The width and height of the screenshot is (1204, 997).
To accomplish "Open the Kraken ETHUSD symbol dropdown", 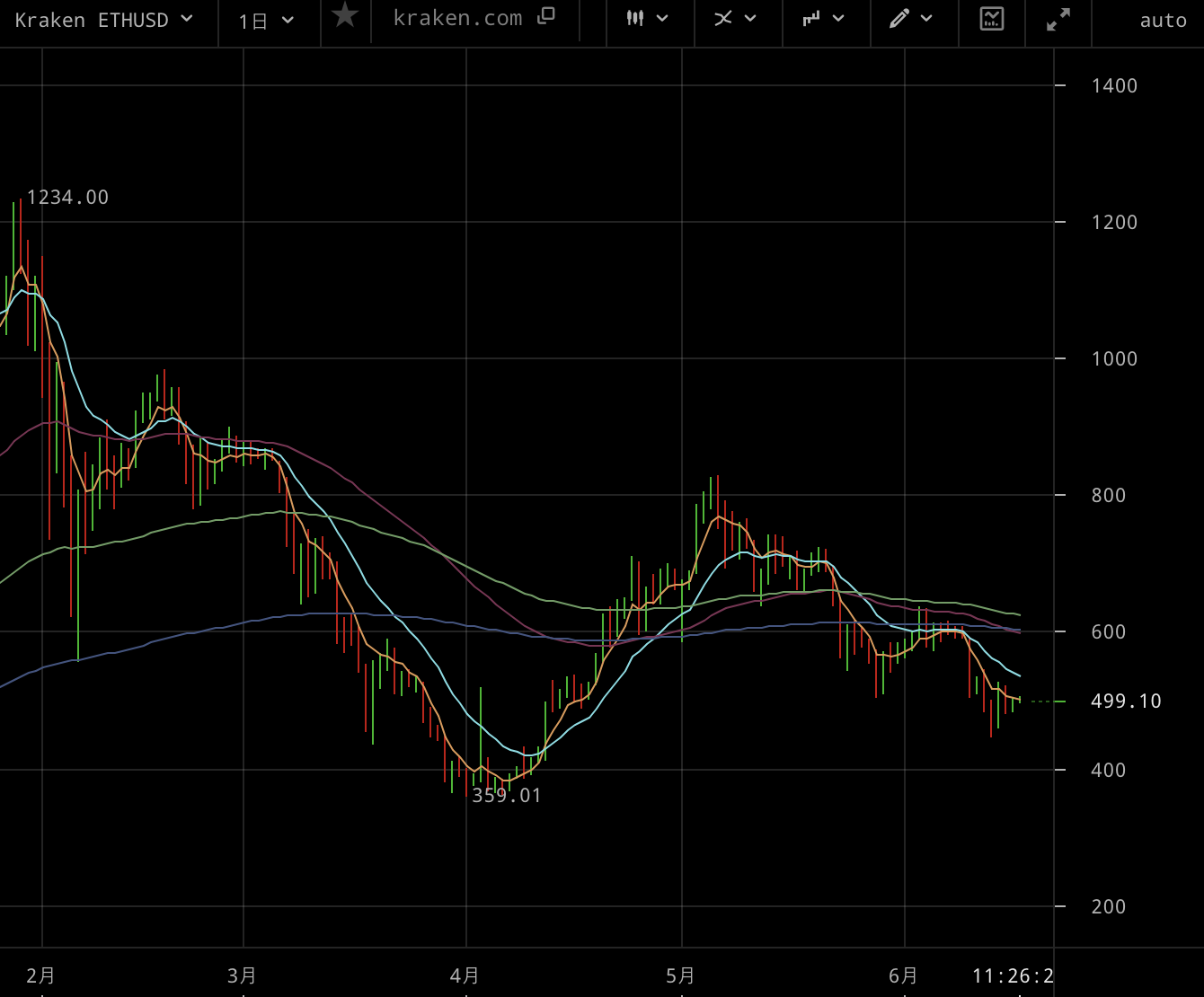I will (104, 20).
